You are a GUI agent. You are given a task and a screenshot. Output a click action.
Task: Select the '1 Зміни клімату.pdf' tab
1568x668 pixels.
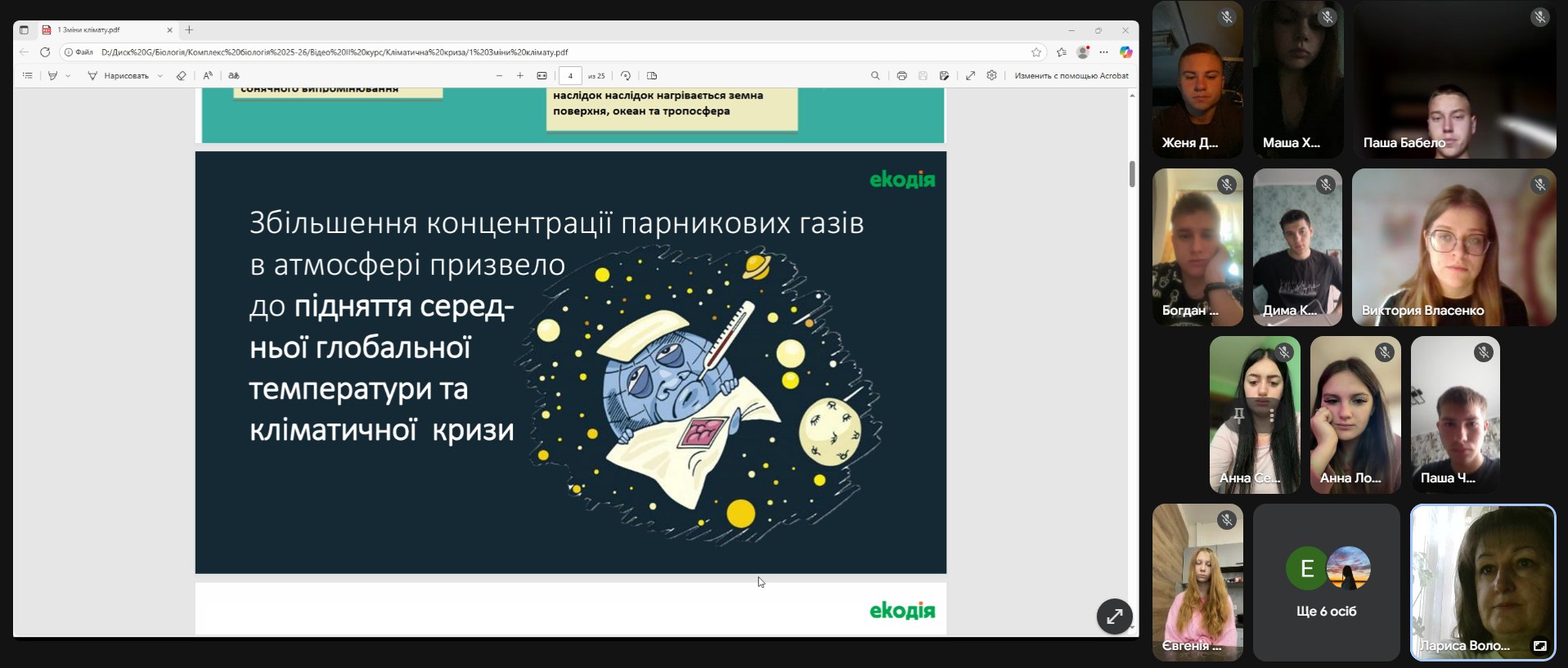click(x=98, y=30)
